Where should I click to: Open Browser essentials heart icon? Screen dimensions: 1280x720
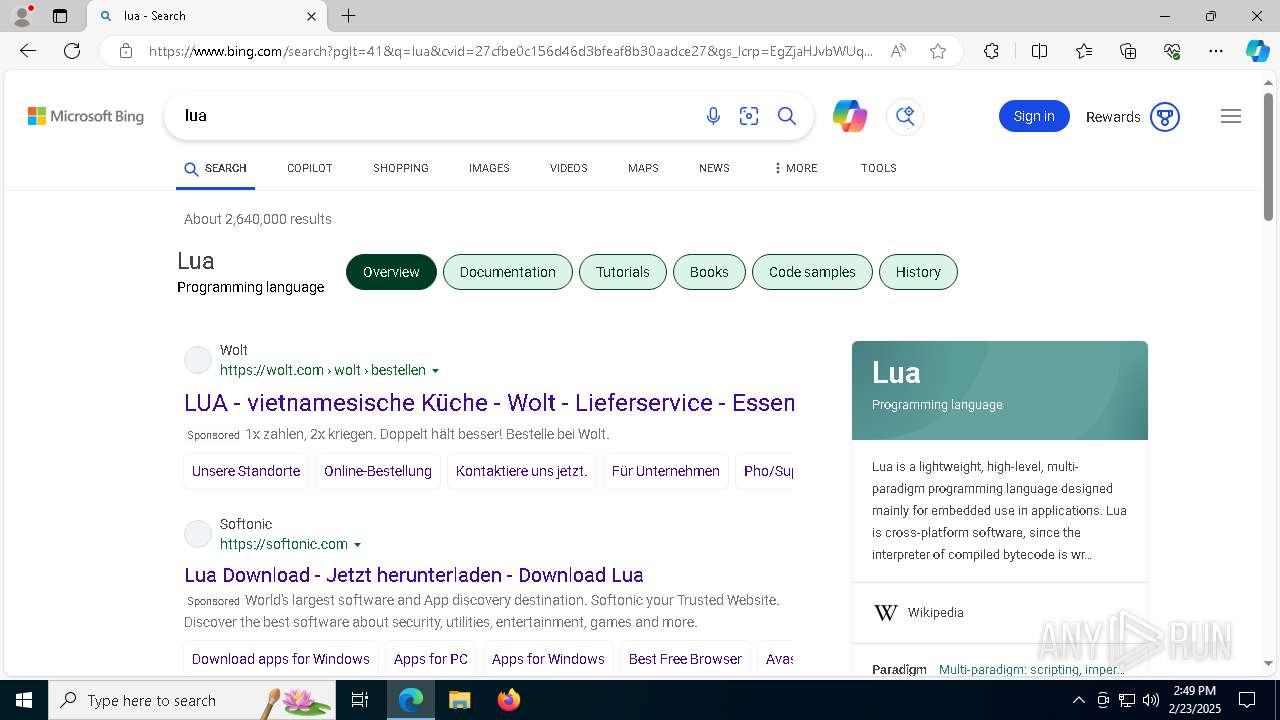pos(1172,51)
